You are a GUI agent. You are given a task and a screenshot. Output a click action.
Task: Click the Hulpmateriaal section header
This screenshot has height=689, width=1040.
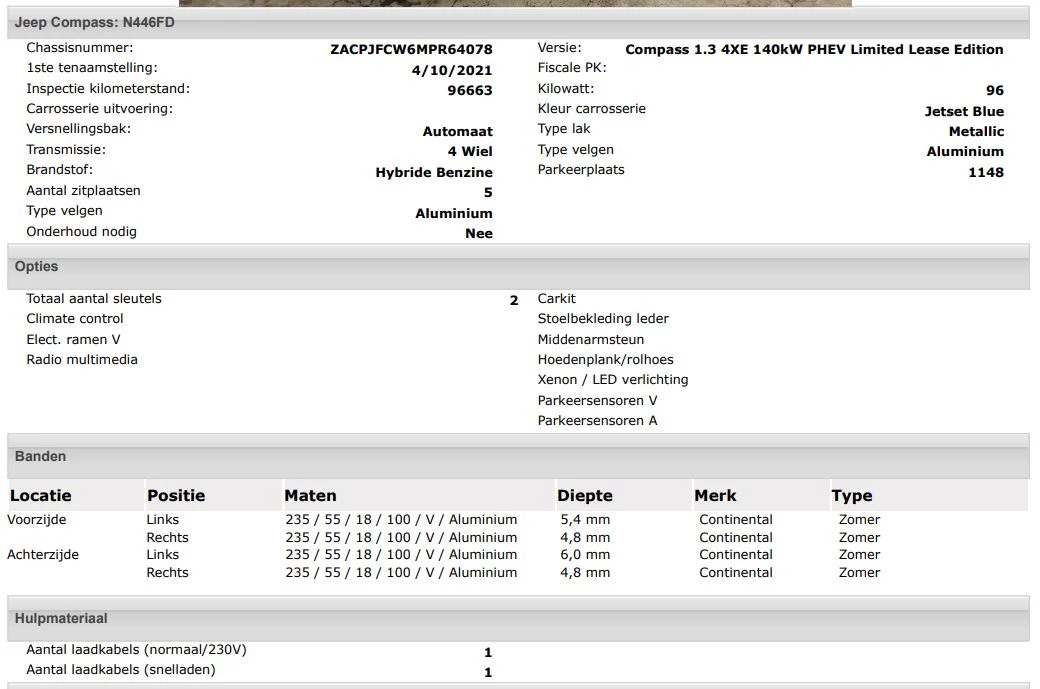coord(61,619)
